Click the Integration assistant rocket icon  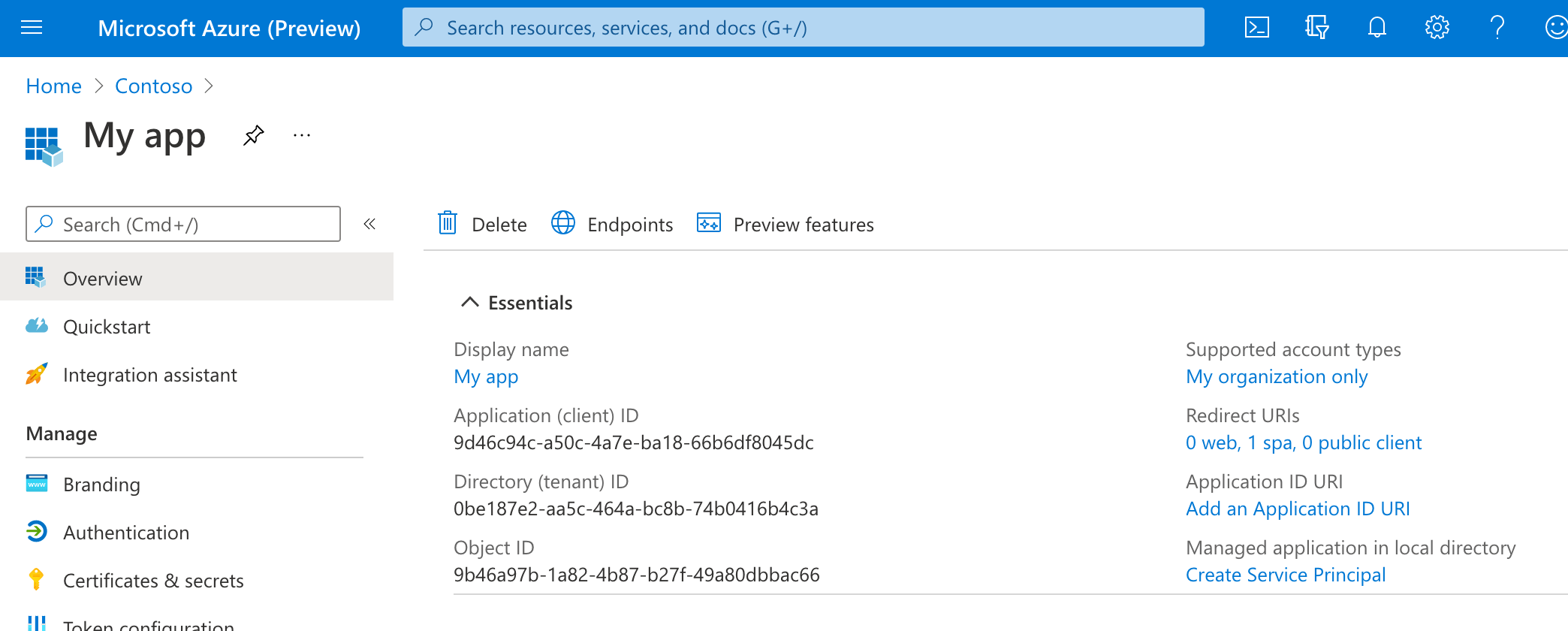coord(36,373)
